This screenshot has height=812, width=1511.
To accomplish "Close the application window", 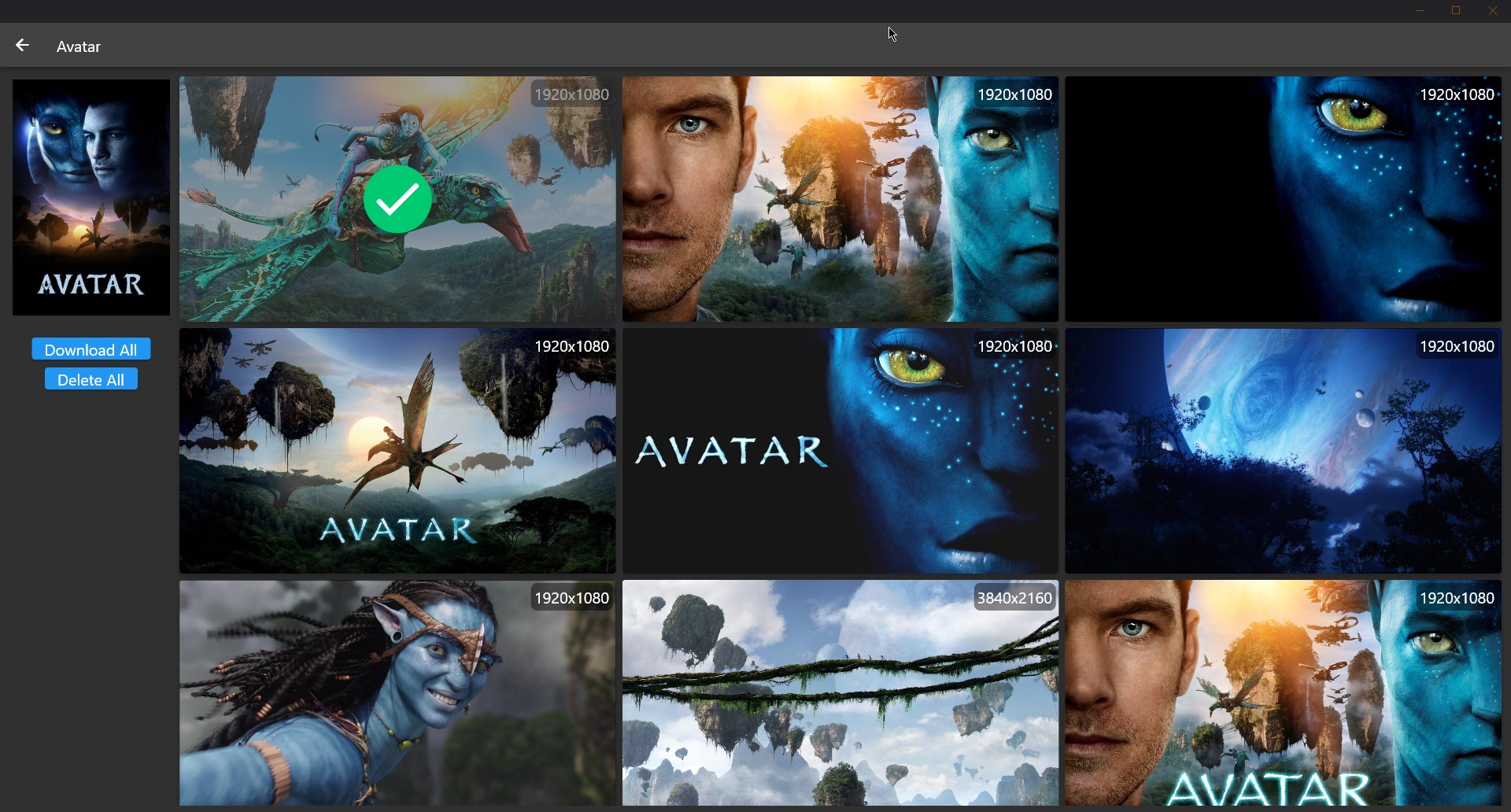I will click(1492, 11).
